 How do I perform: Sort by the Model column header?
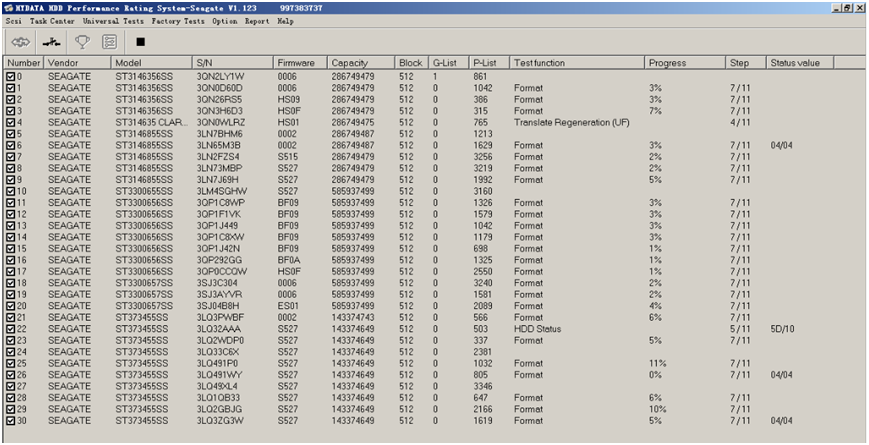152,63
